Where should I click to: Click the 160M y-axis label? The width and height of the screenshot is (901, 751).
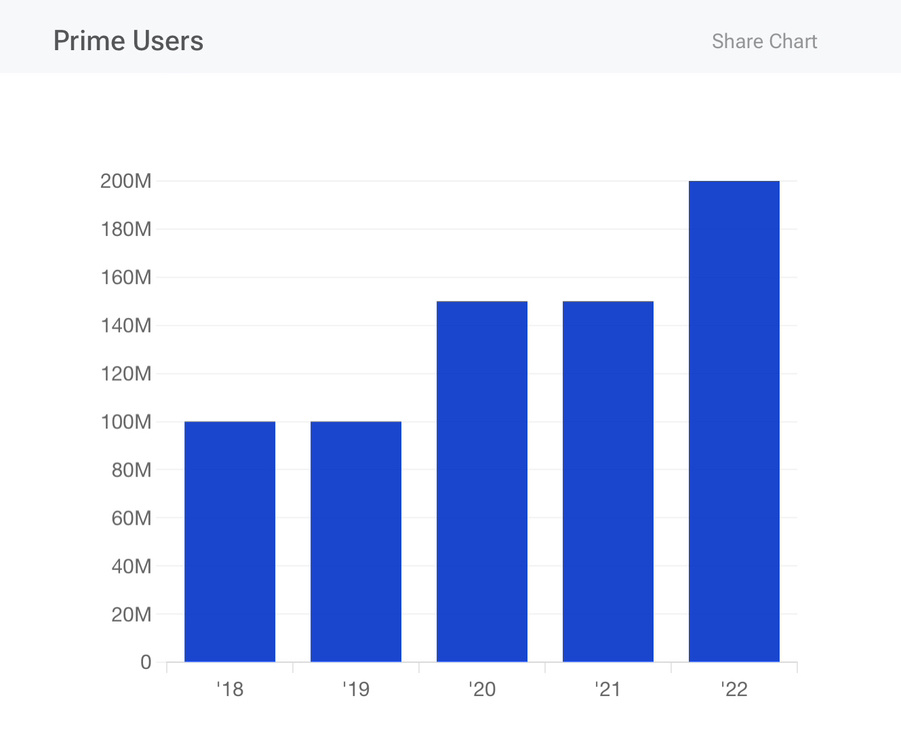click(x=126, y=277)
